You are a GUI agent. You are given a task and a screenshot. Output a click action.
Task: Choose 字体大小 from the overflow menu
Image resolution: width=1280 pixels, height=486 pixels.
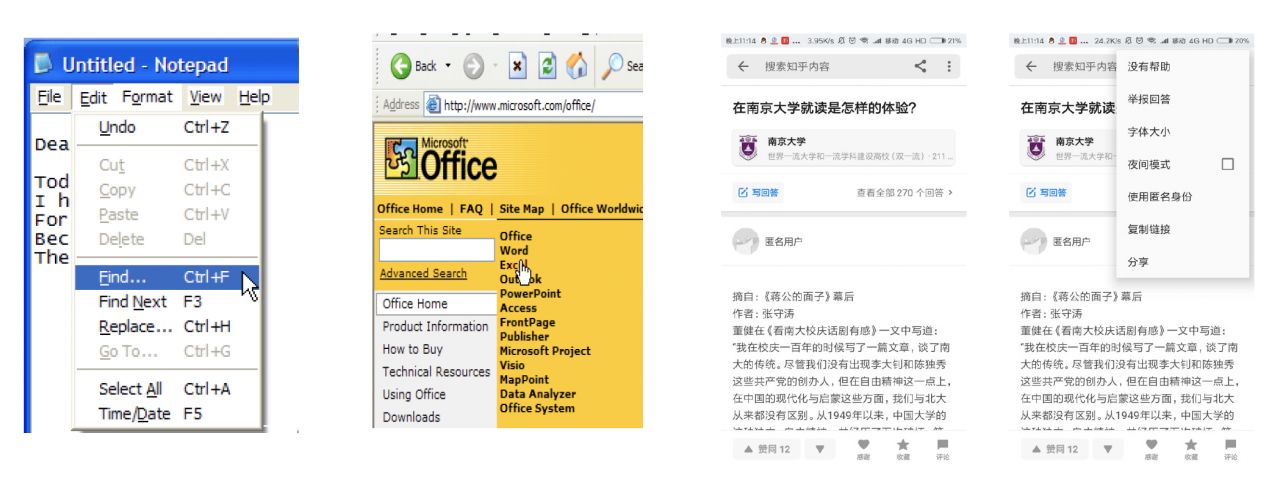pyautogui.click(x=1183, y=131)
